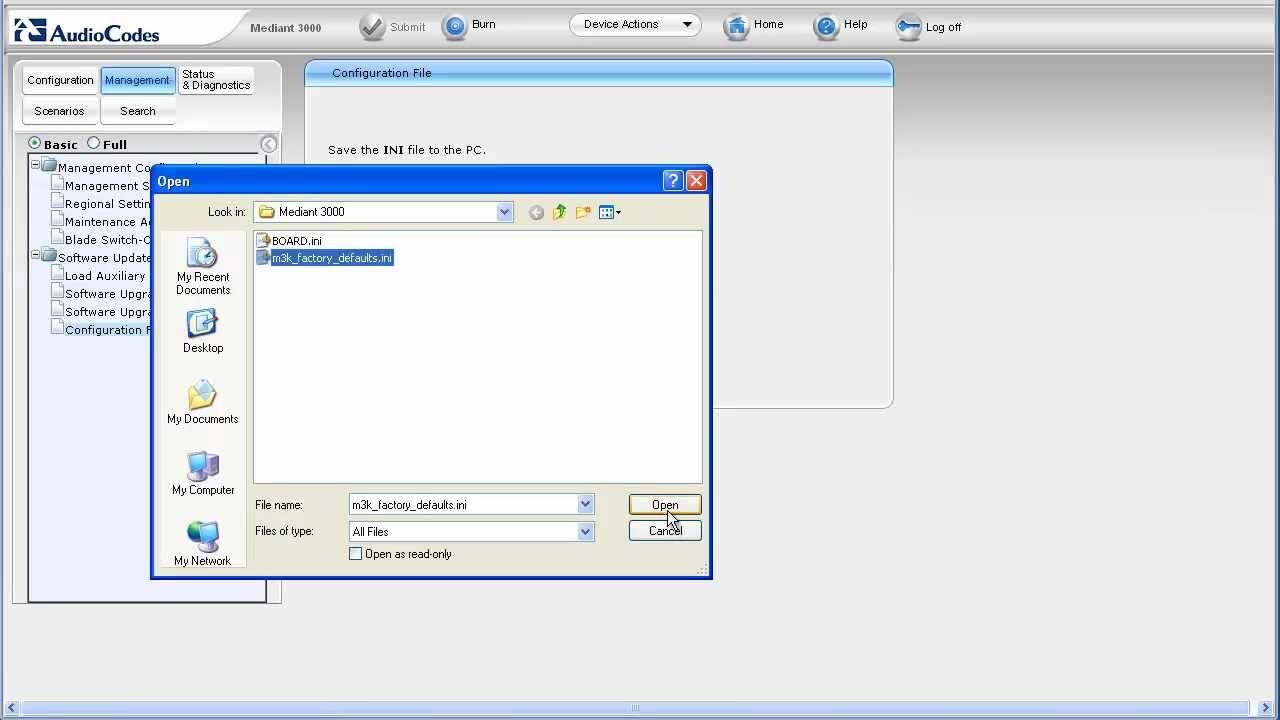This screenshot has width=1280, height=720.
Task: Click the My Computer shortcut
Action: click(x=203, y=473)
